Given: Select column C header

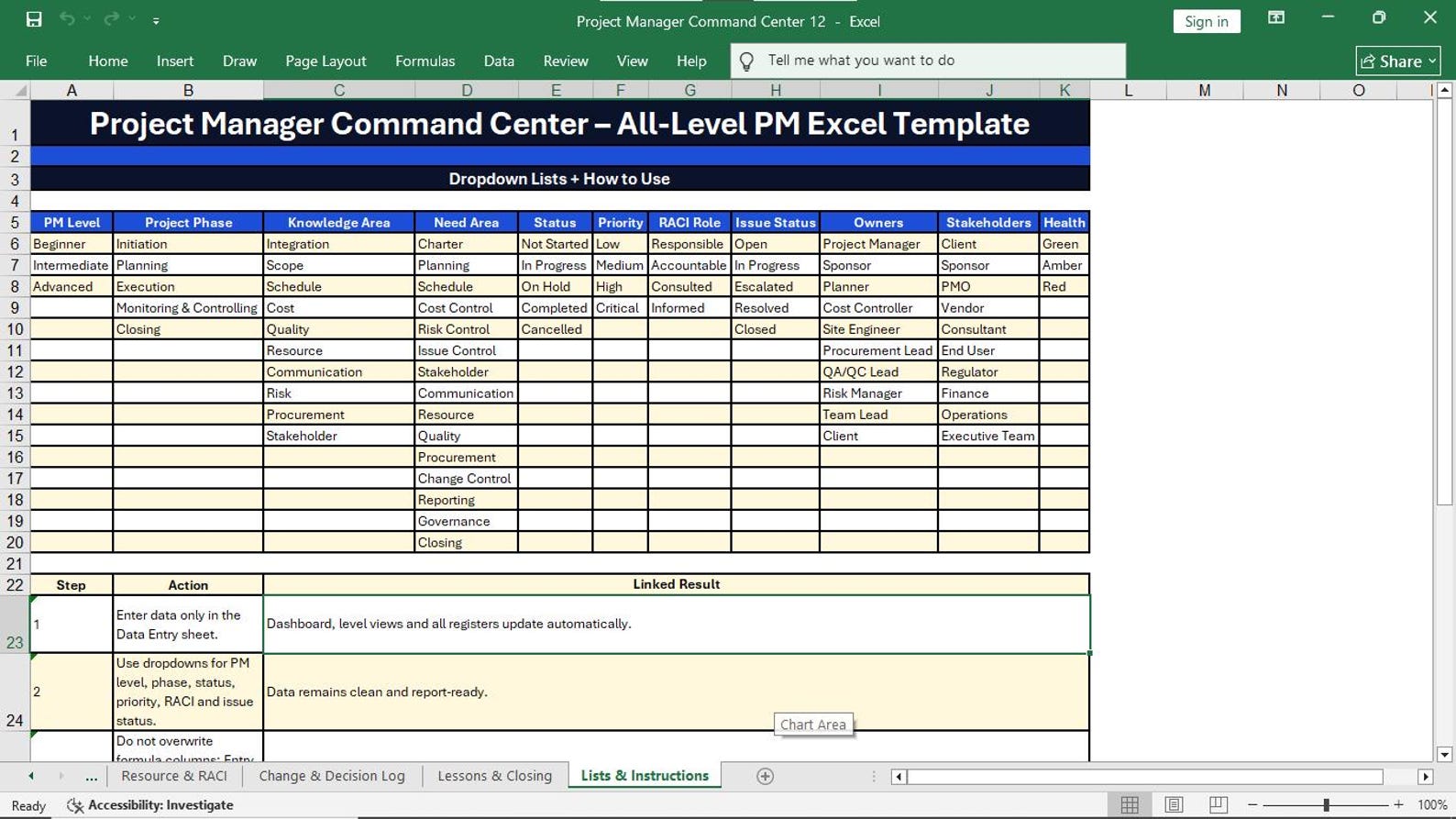Looking at the screenshot, I should click(x=339, y=90).
